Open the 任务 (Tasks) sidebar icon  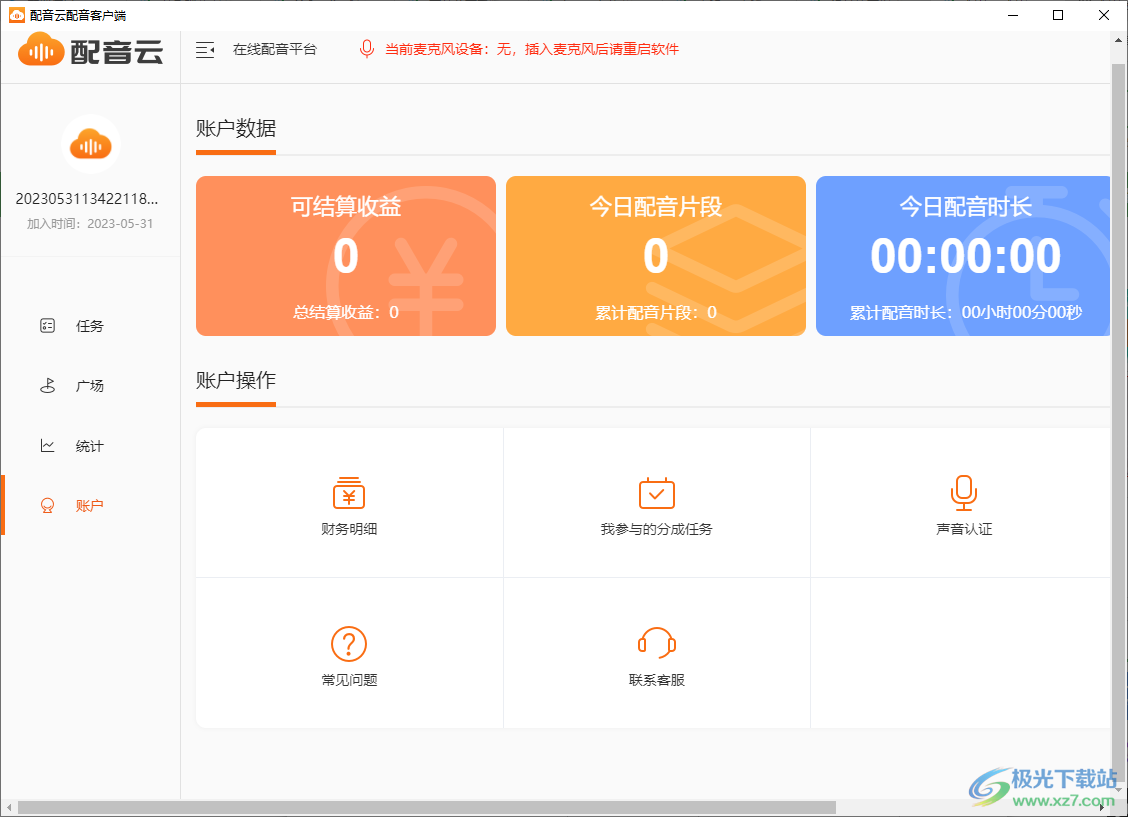coord(47,325)
